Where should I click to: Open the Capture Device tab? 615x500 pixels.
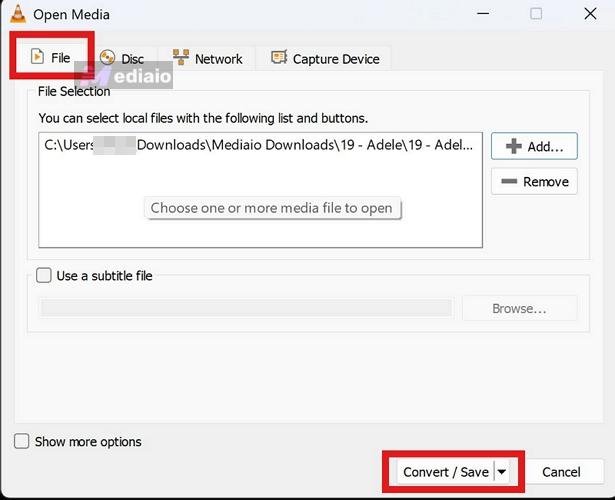pos(324,59)
